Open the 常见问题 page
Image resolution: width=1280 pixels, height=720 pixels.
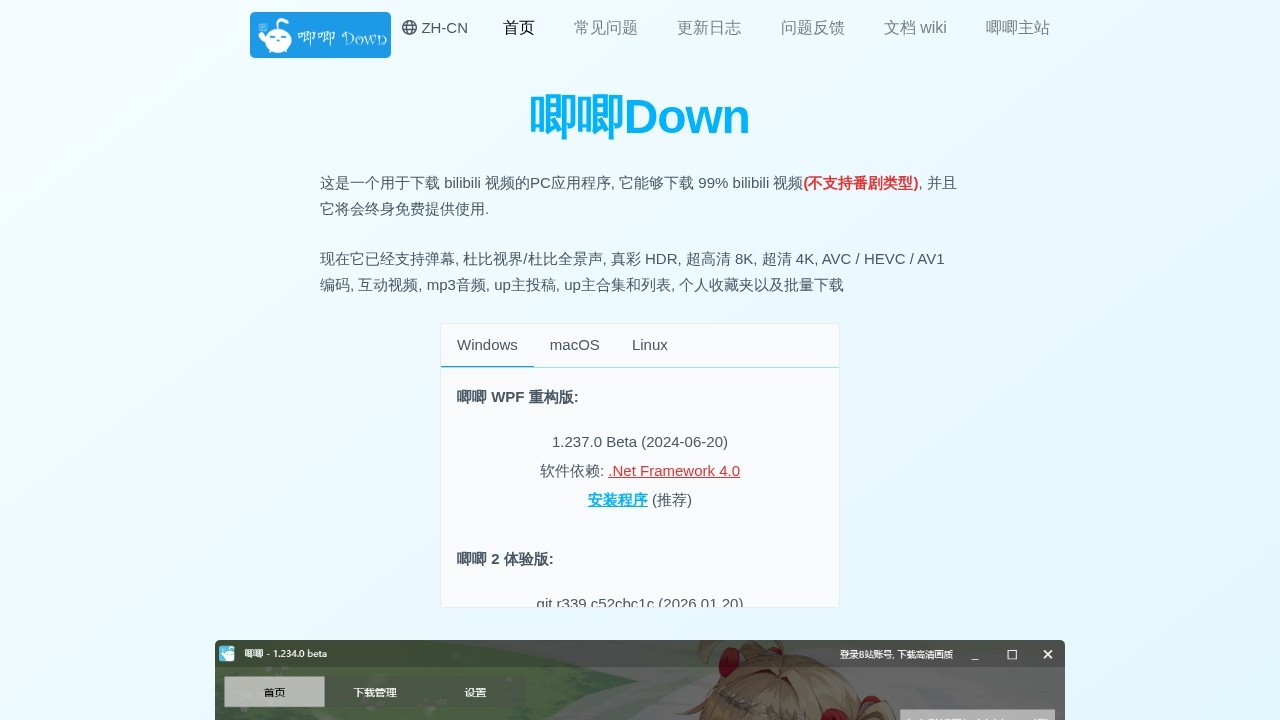[605, 28]
